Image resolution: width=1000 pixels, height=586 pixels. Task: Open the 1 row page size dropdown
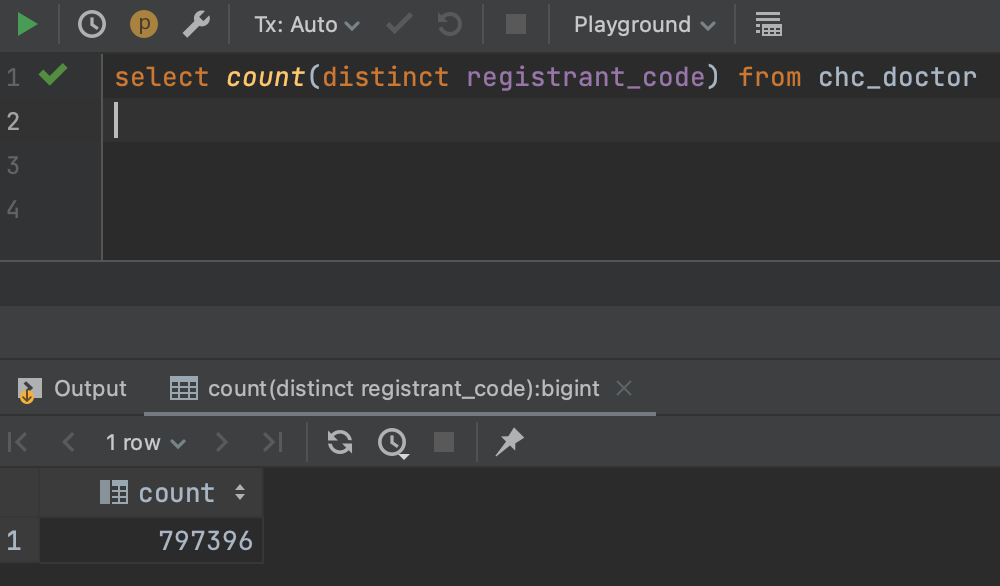145,442
